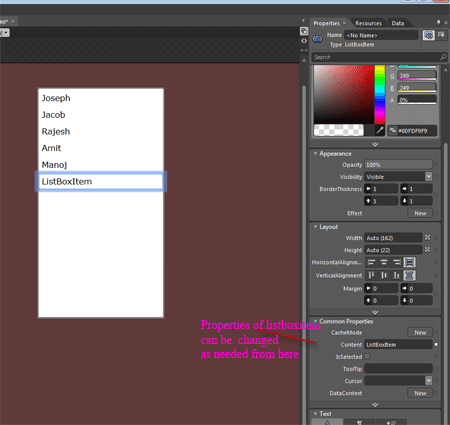This screenshot has width=450, height=425.
Task: Click New button next to Effect
Action: (x=420, y=213)
